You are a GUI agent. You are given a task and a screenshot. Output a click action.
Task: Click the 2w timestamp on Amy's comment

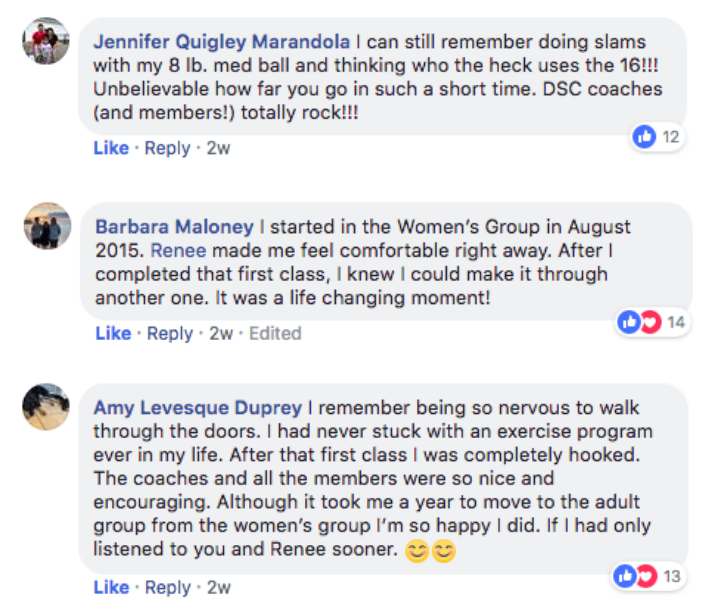click(218, 587)
